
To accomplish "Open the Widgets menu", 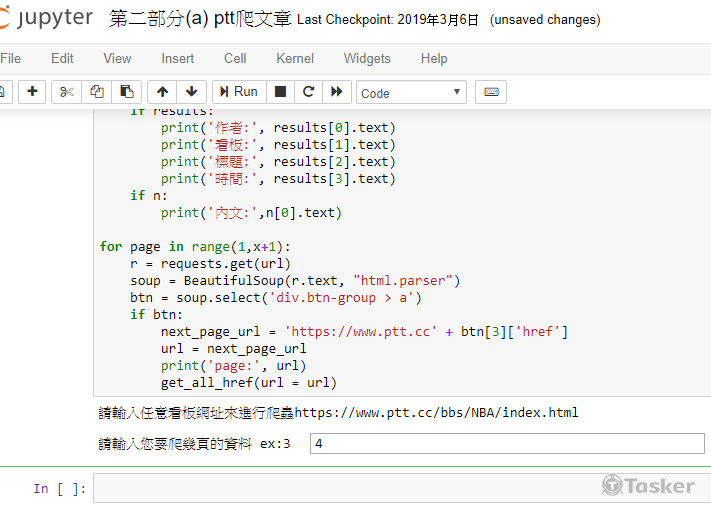I will pyautogui.click(x=366, y=58).
